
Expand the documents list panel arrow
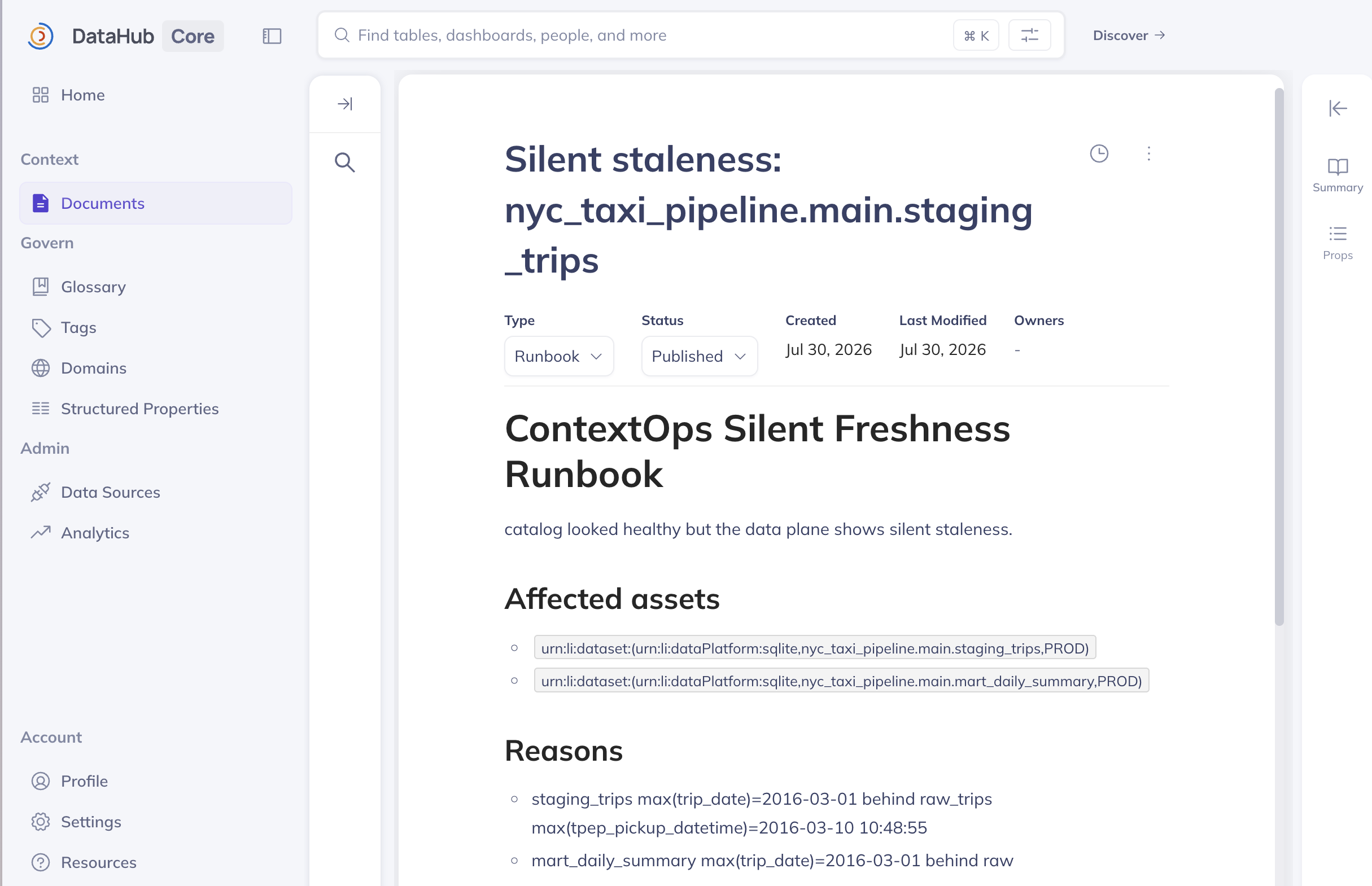click(x=345, y=104)
